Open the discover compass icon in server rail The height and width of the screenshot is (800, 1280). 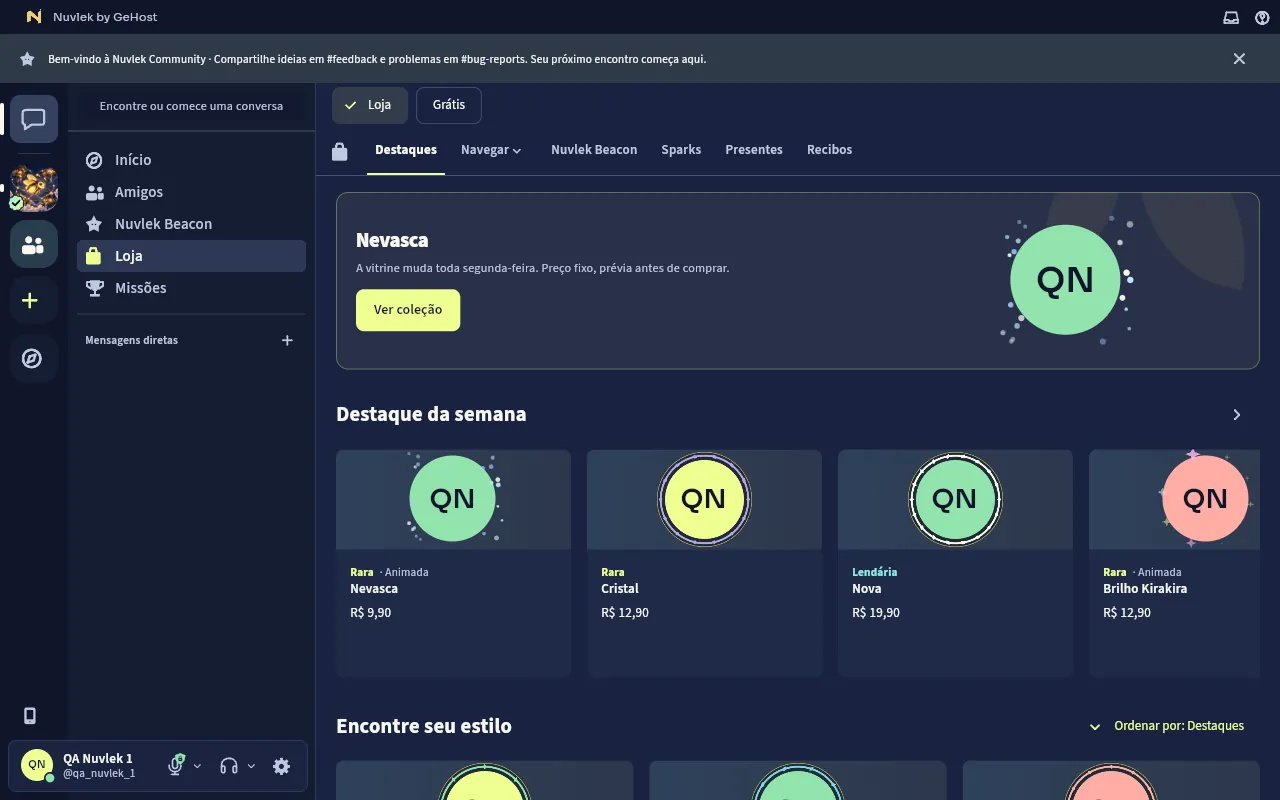[x=34, y=358]
